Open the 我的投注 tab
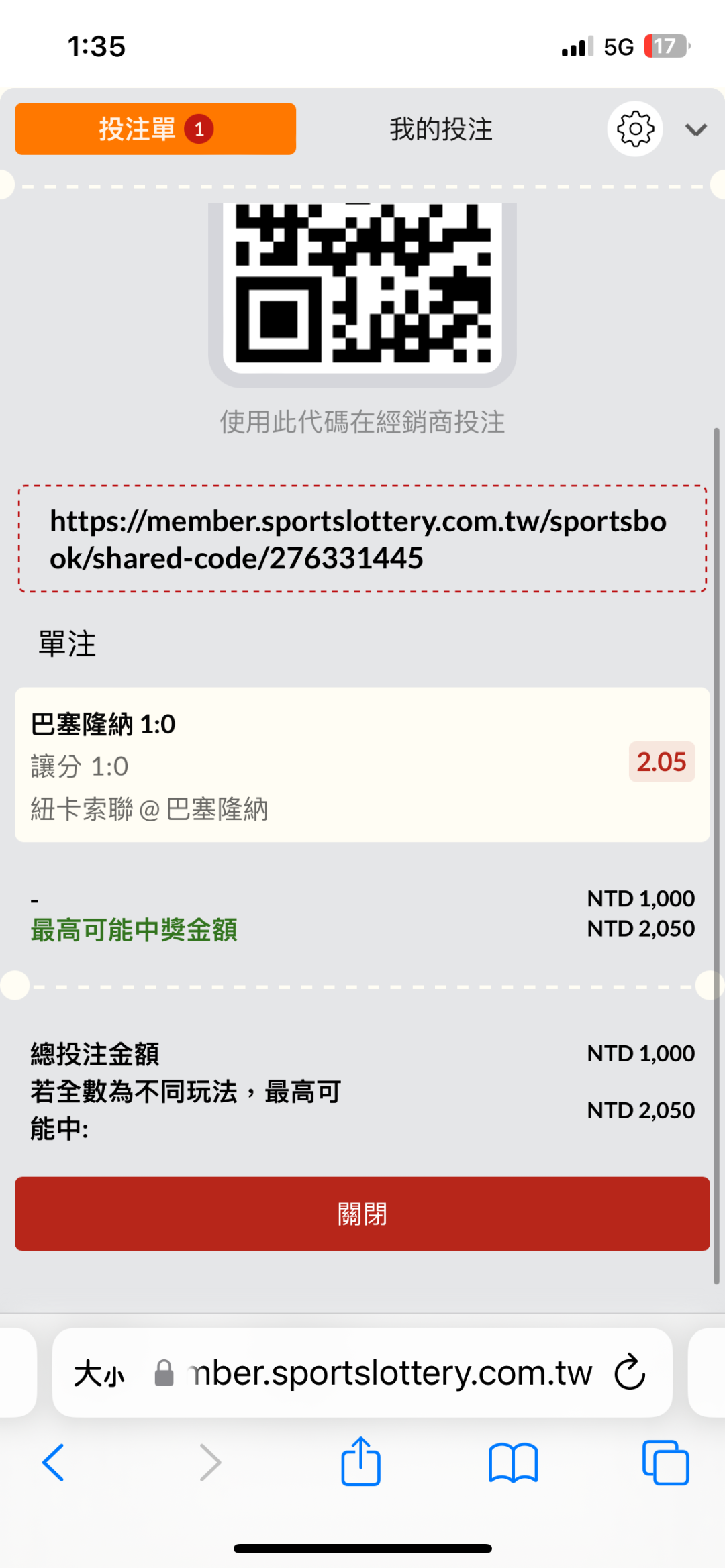The image size is (725, 1568). [x=441, y=129]
